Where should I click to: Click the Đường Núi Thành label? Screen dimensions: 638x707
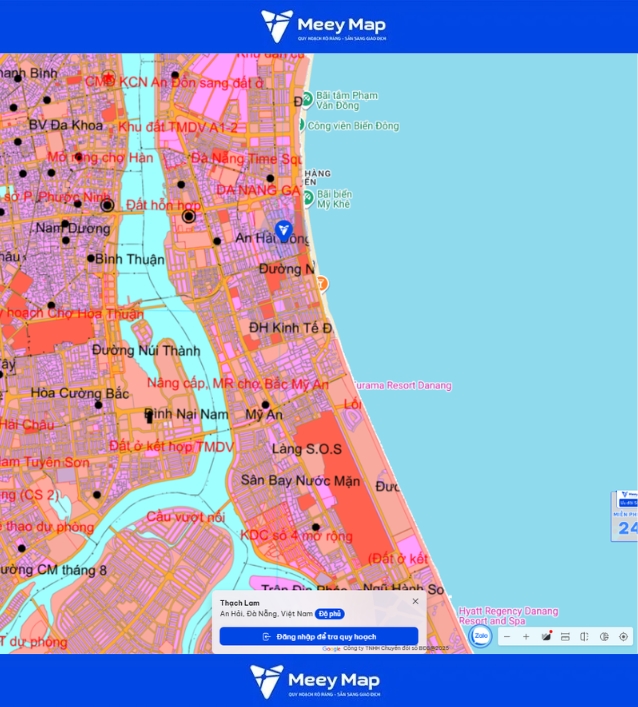146,350
